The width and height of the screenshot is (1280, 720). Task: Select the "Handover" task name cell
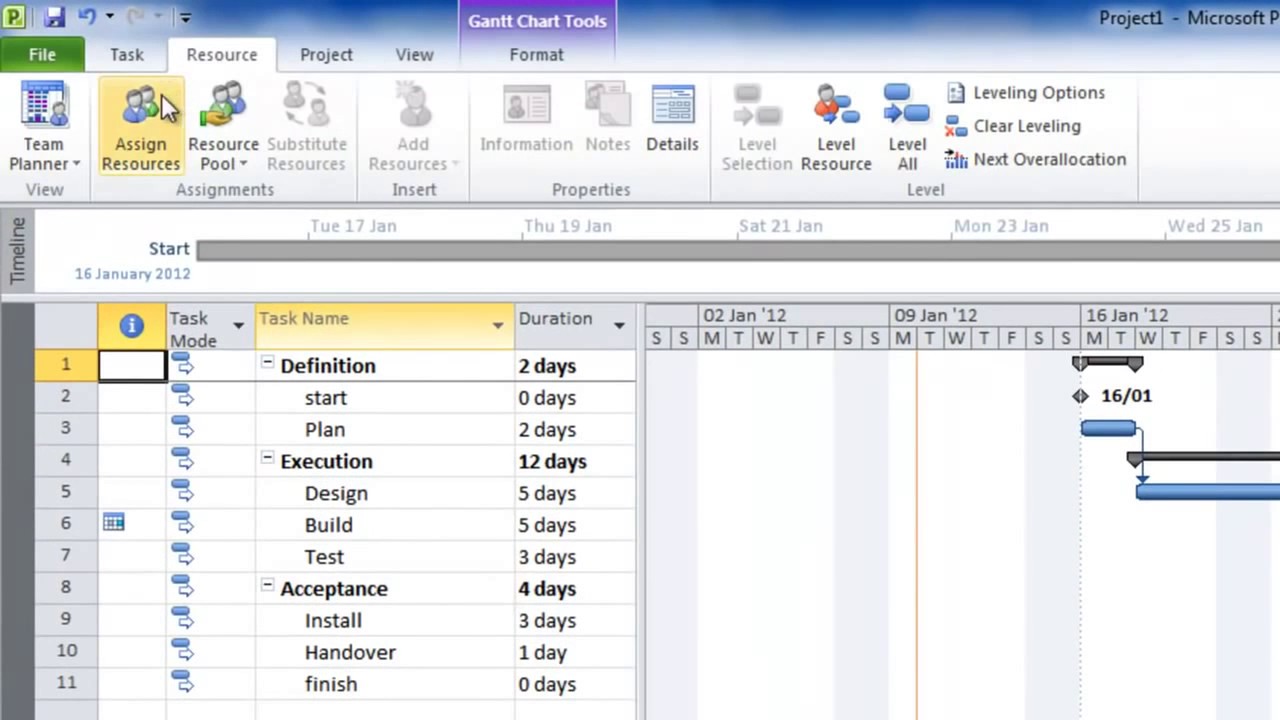385,653
